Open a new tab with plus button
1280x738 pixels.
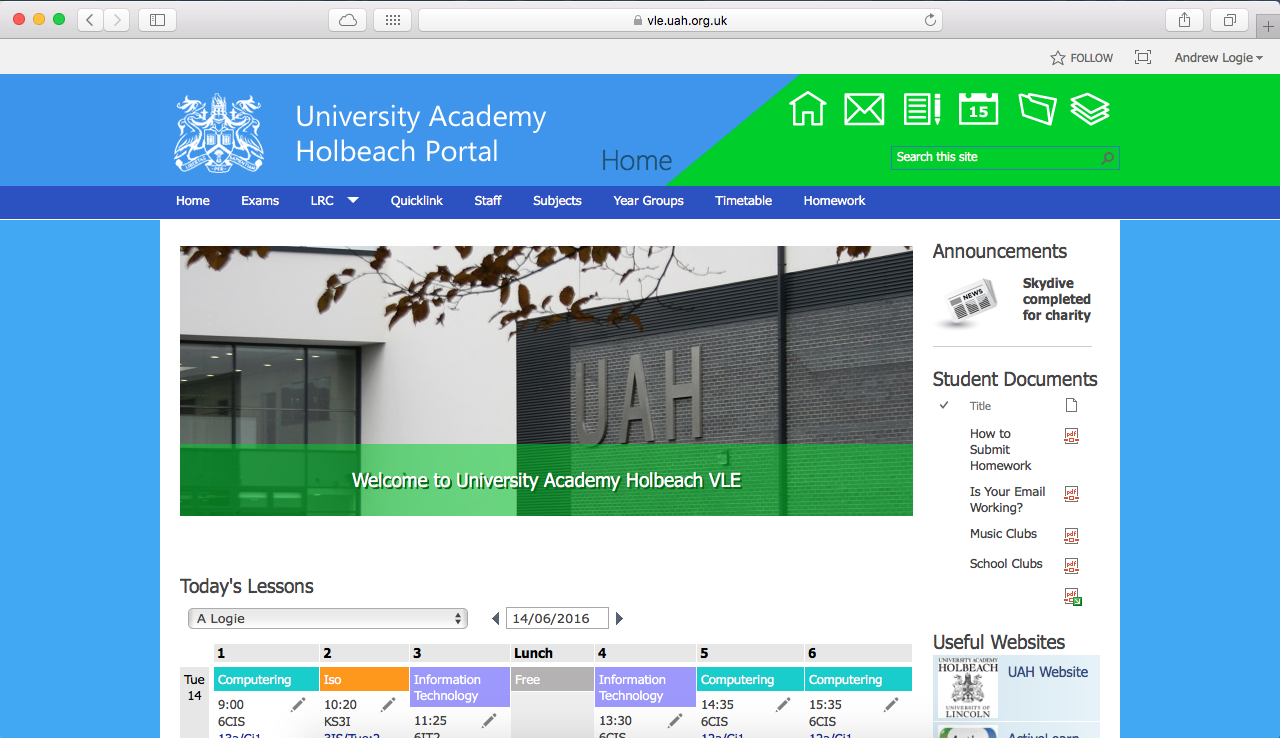pyautogui.click(x=1269, y=26)
